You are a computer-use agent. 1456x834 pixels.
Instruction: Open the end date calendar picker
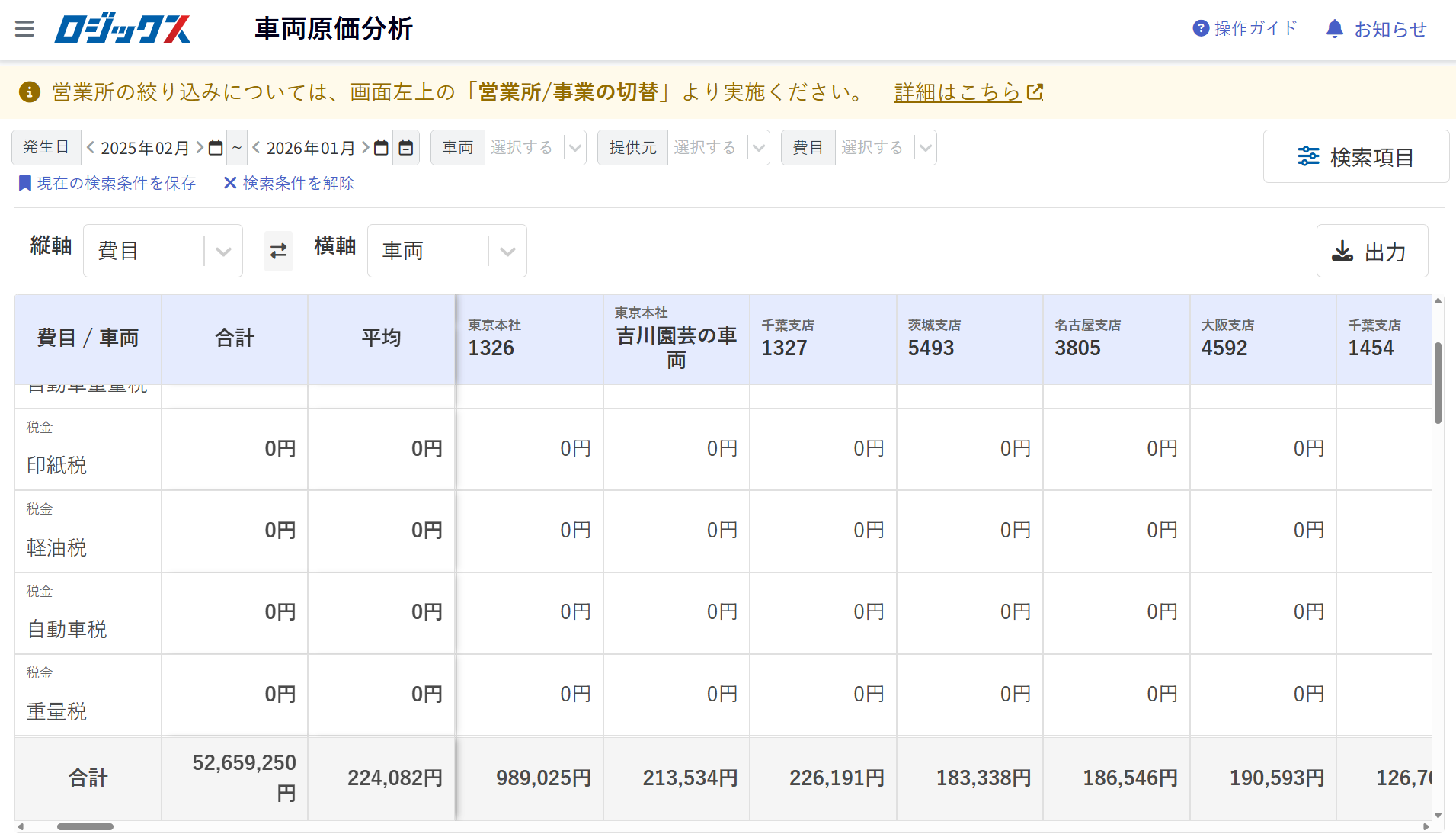pyautogui.click(x=381, y=148)
